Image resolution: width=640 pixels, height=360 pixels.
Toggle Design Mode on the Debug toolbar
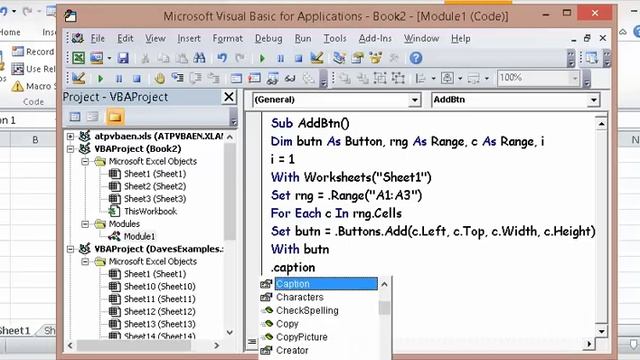tap(78, 78)
